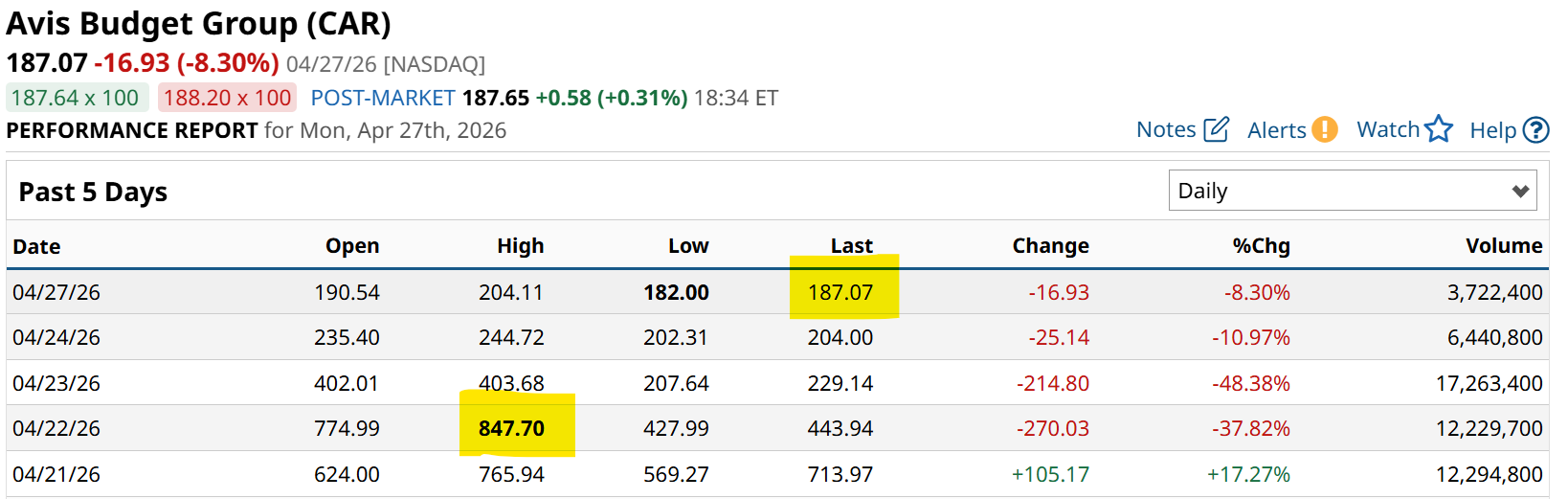Screen dimensions: 1568x499
Task: Click highlighted 187.07 last price cell
Action: [840, 292]
